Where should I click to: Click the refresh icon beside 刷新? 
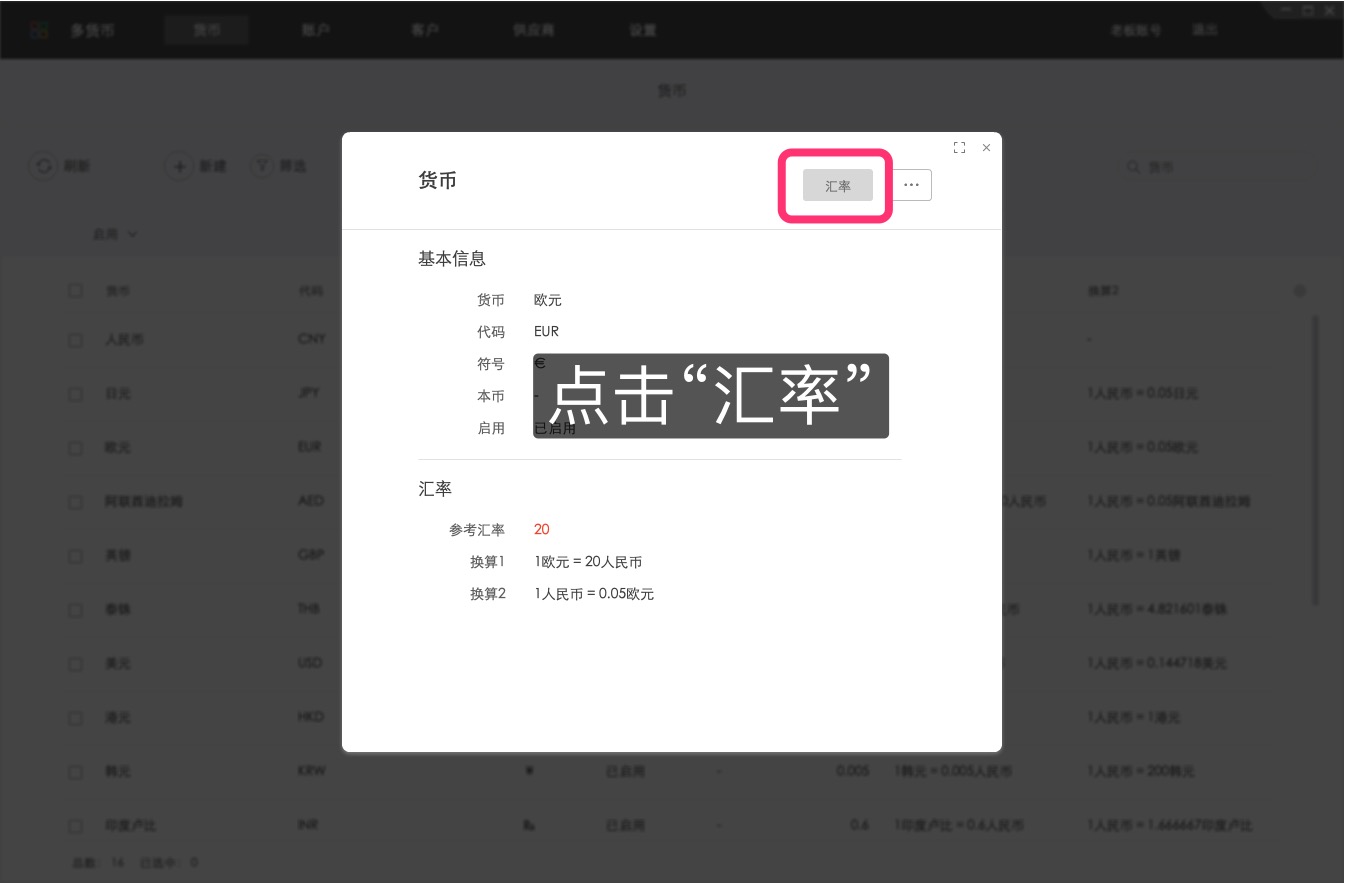coord(43,166)
